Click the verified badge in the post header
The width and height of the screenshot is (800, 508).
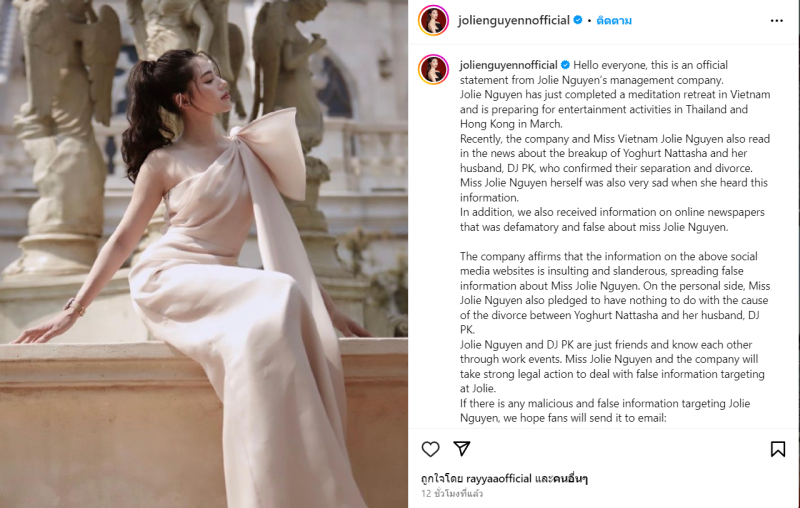coord(578,20)
